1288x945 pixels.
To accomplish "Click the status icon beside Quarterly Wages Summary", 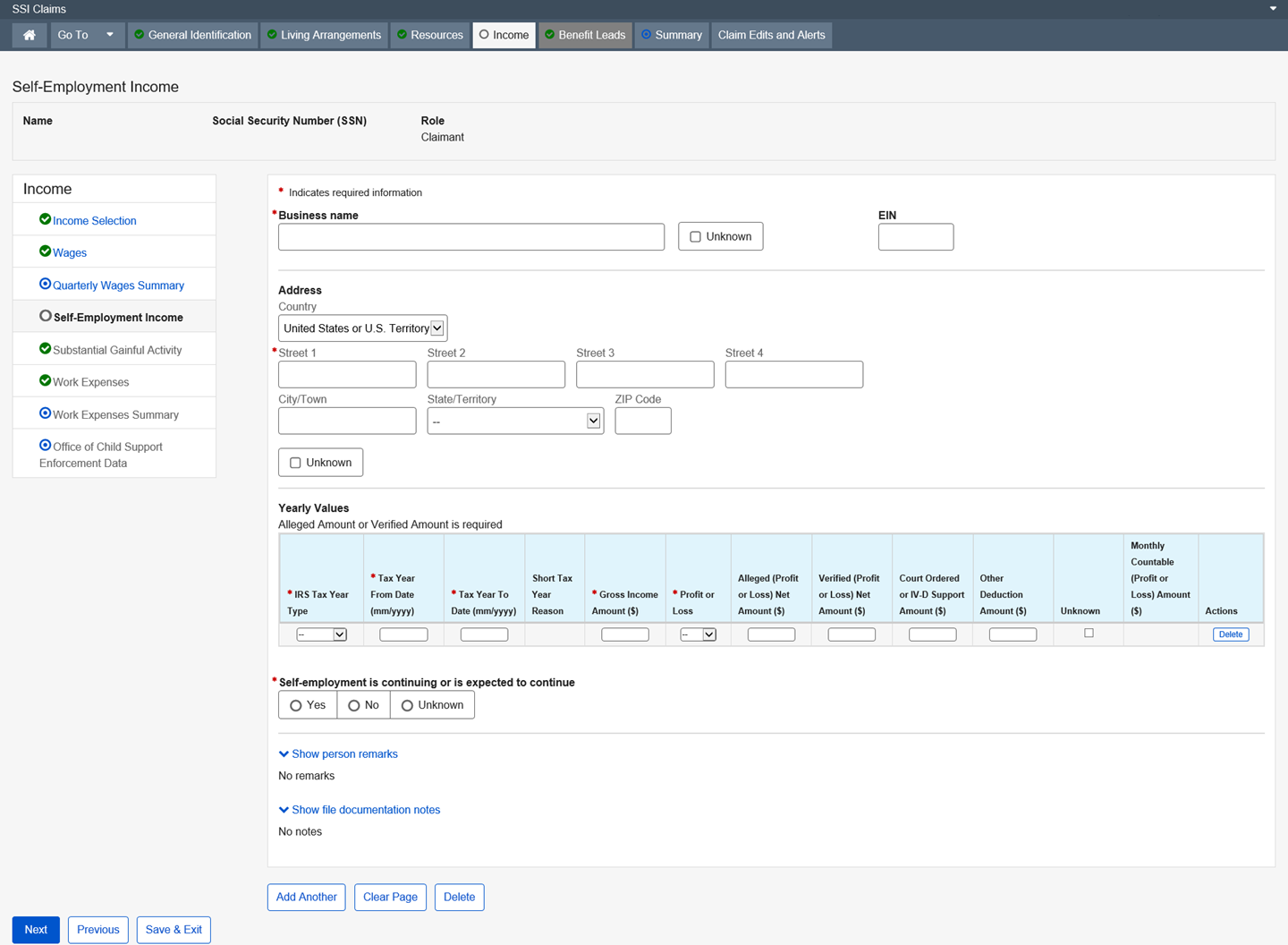I will point(45,284).
